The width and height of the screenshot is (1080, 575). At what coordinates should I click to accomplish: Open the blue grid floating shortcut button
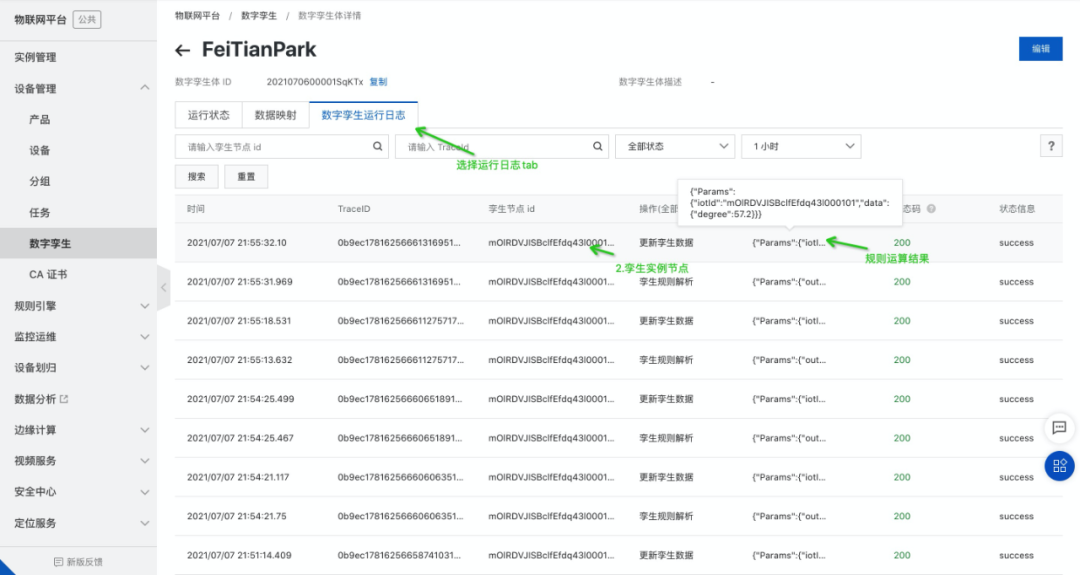click(1059, 466)
